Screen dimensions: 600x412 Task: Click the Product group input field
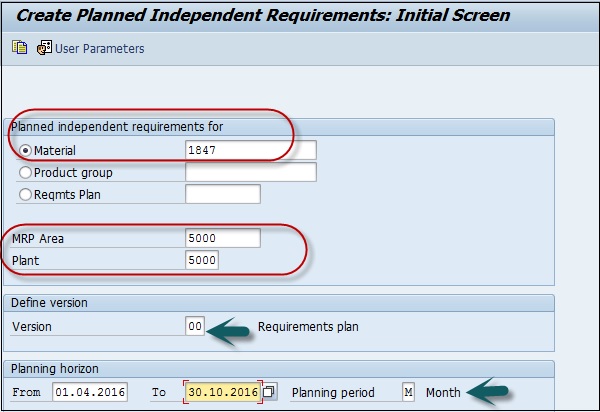click(250, 172)
